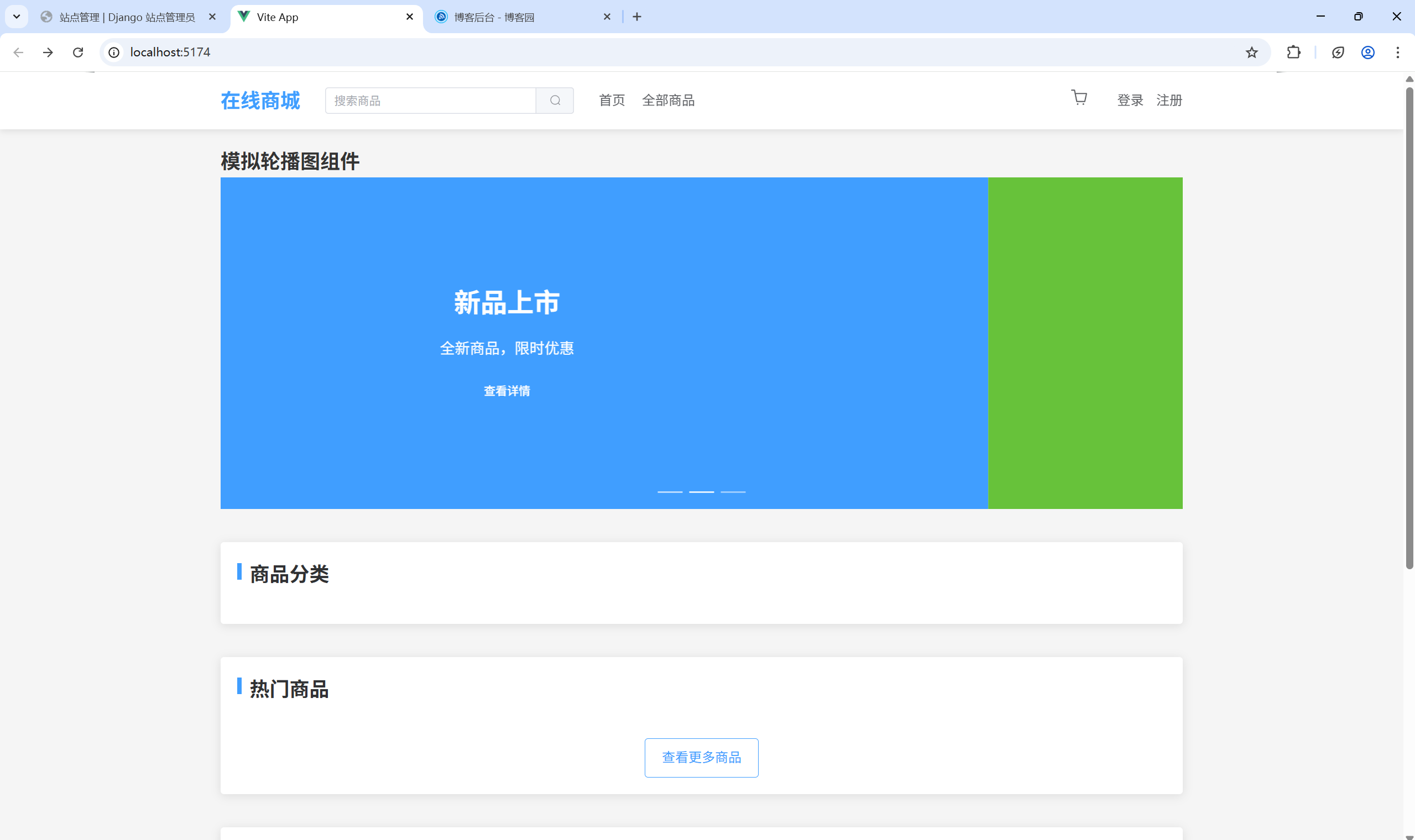Expand the tab search dropdown arrow
This screenshot has height=840, width=1415.
[x=17, y=17]
